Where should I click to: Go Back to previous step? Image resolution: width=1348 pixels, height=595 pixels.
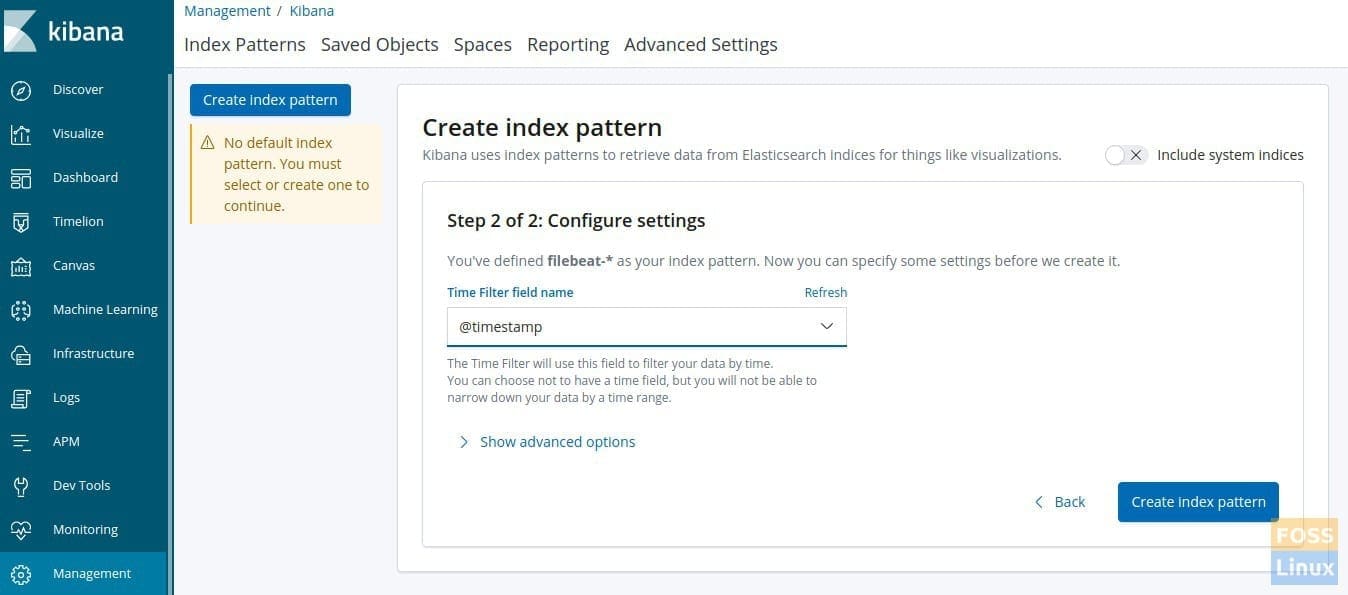(x=1059, y=502)
